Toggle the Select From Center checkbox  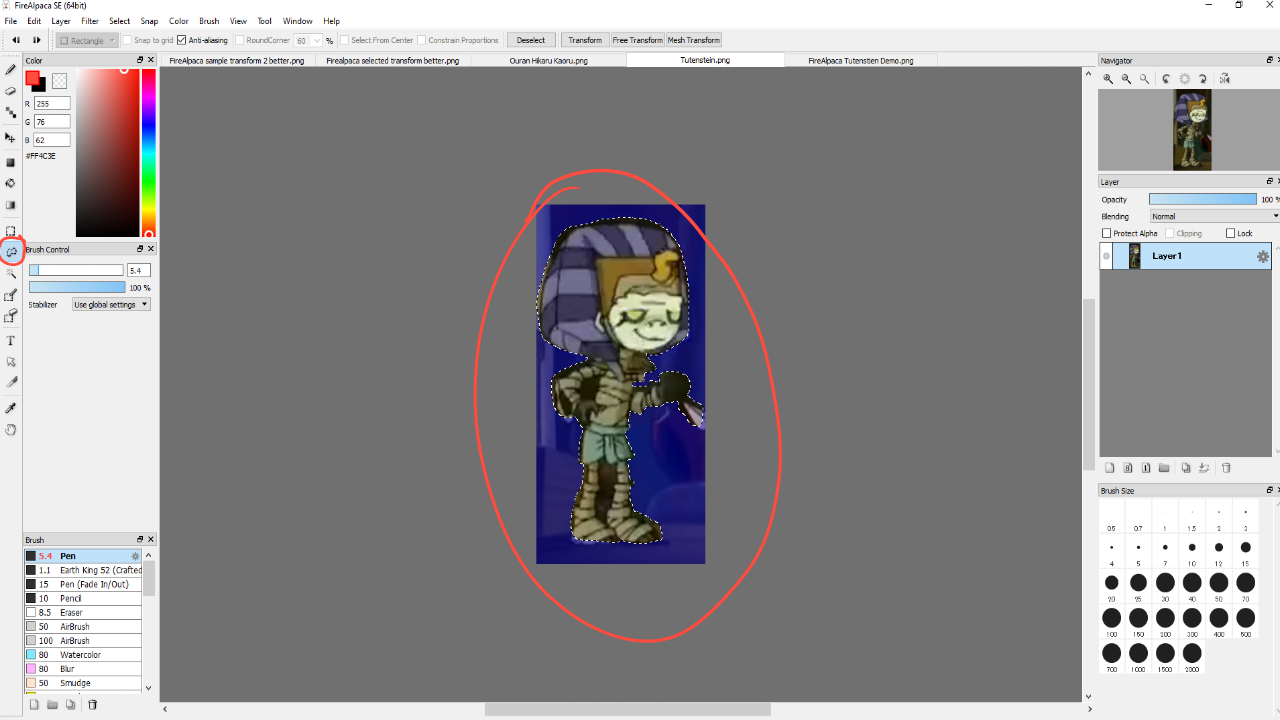(345, 41)
